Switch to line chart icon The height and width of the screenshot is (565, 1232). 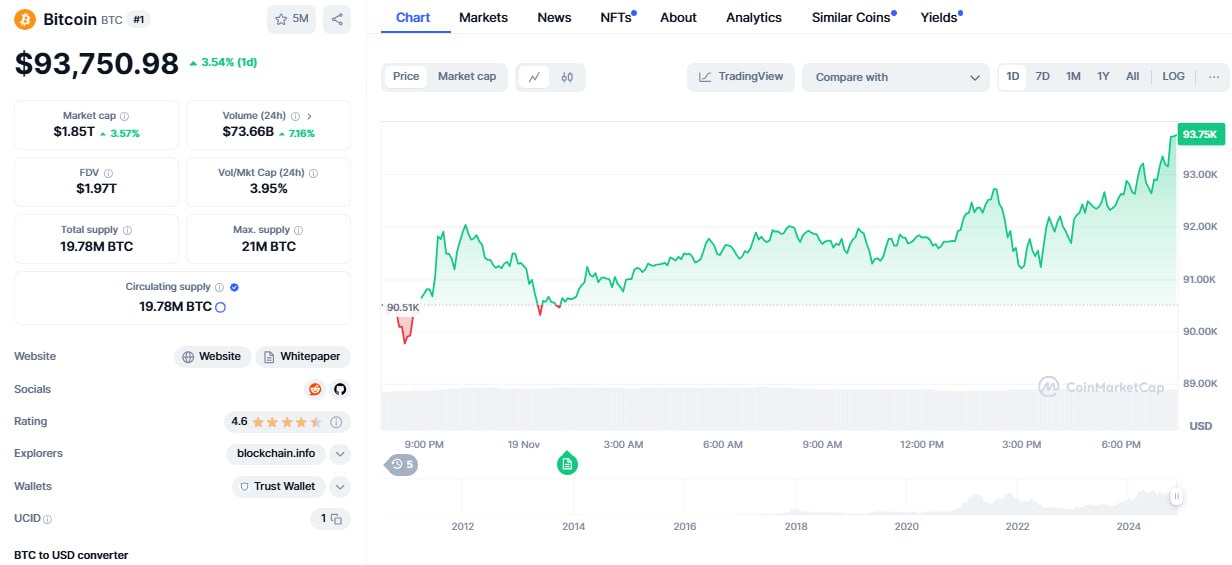(x=535, y=77)
